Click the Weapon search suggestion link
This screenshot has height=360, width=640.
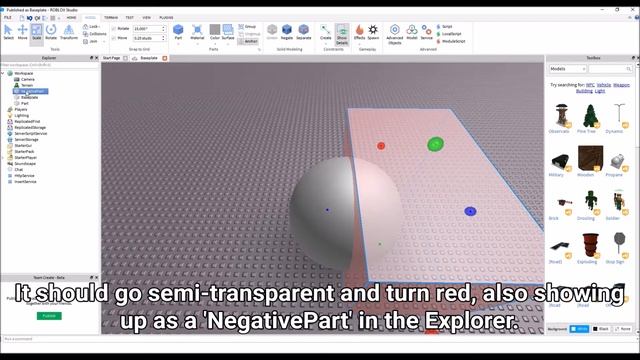(621, 85)
